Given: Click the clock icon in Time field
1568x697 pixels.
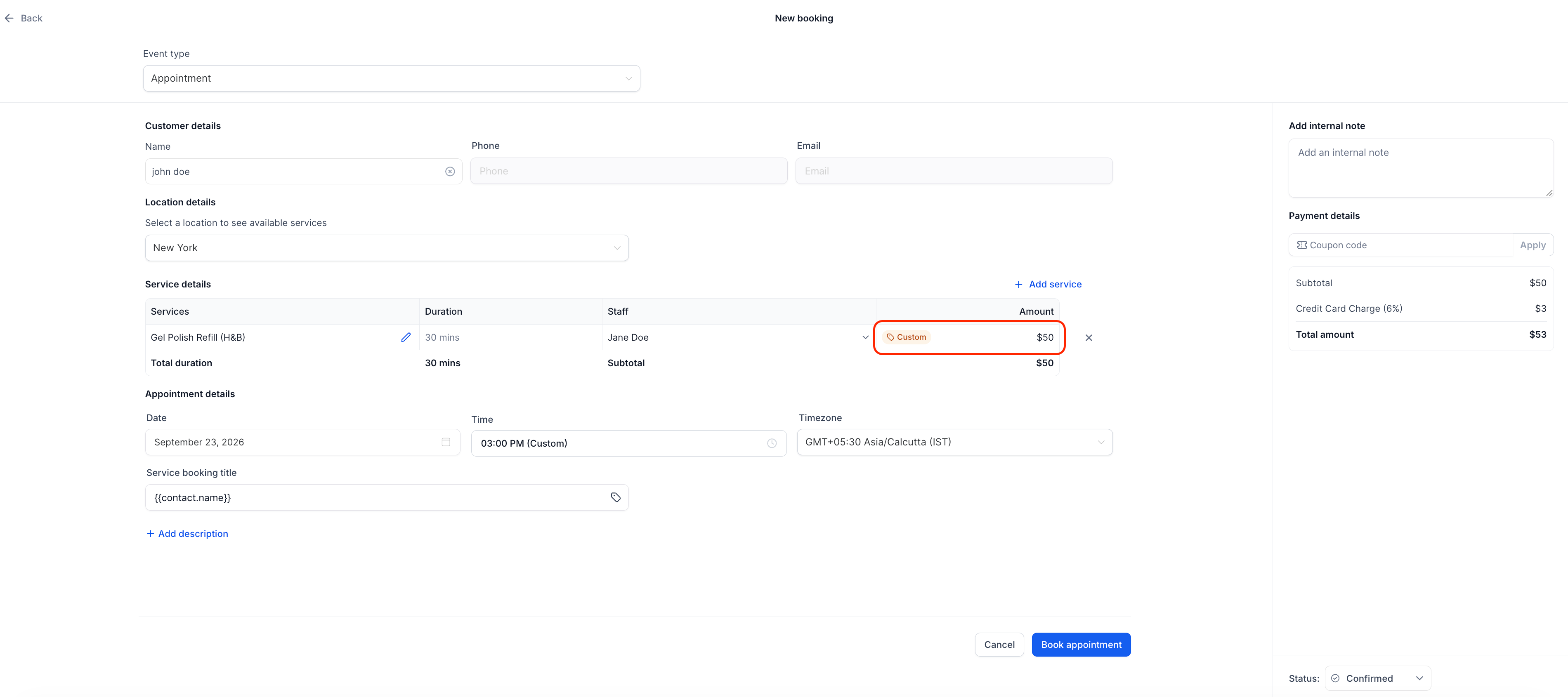Looking at the screenshot, I should [772, 443].
